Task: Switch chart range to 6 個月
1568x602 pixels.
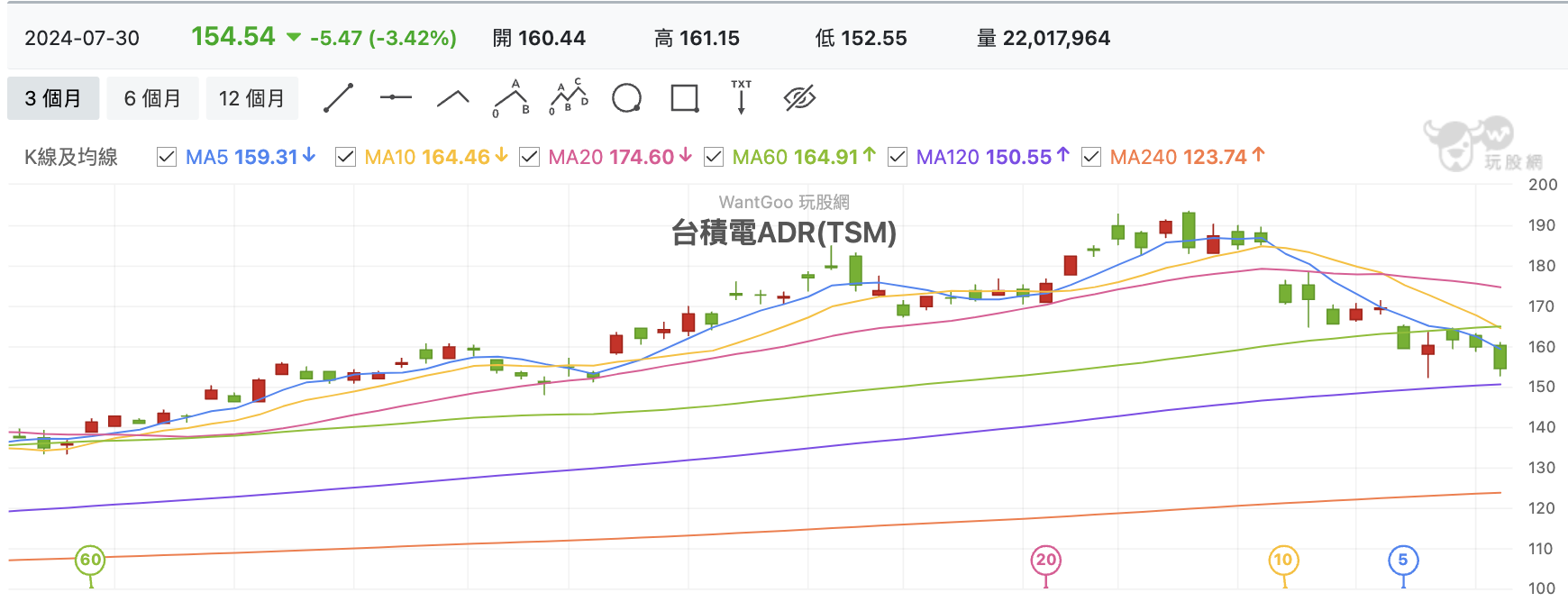Action: tap(152, 98)
